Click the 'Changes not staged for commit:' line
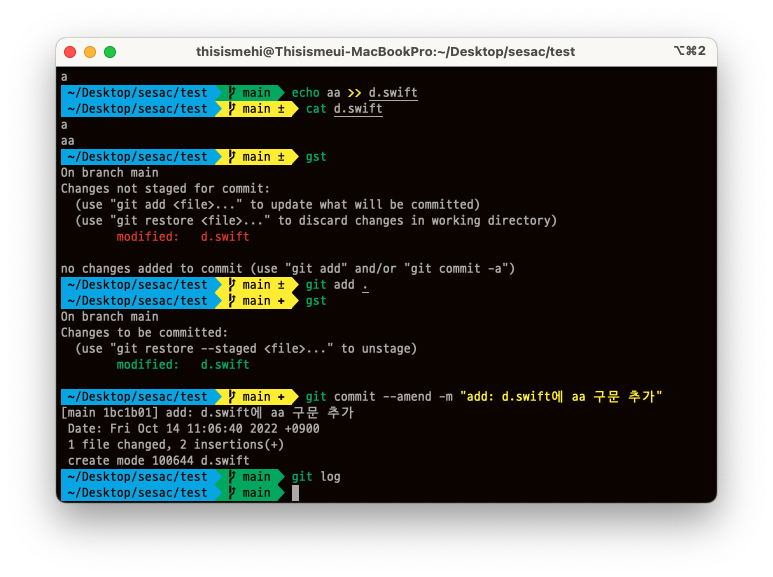 pos(166,189)
